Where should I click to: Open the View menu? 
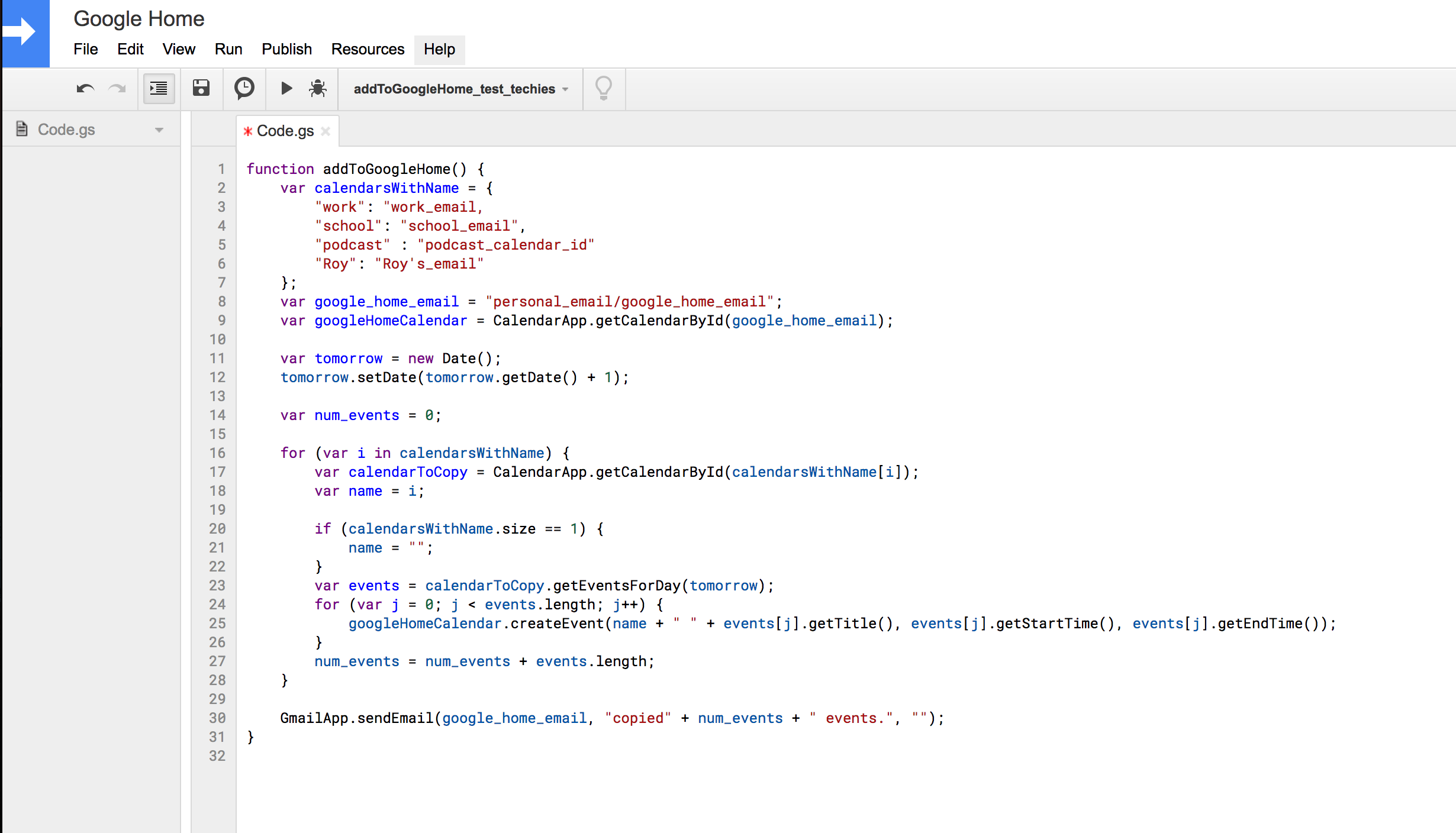[179, 49]
